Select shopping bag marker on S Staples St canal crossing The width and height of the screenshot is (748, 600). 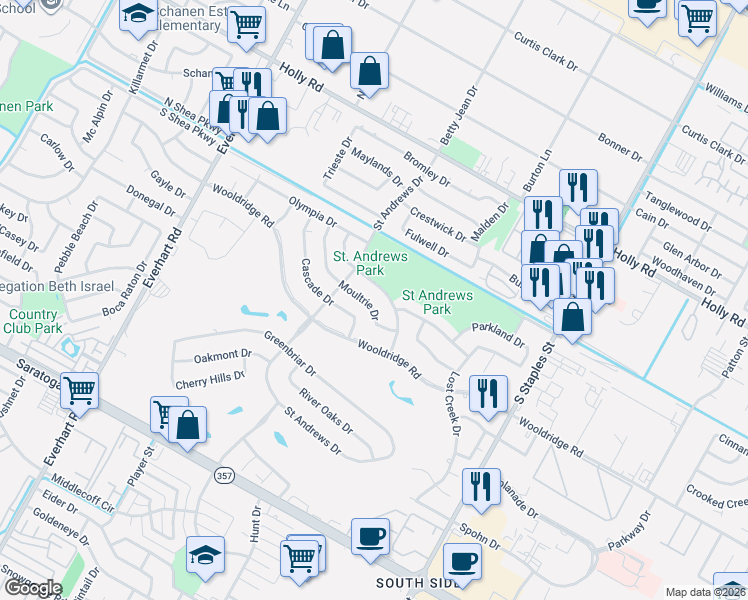click(x=572, y=319)
